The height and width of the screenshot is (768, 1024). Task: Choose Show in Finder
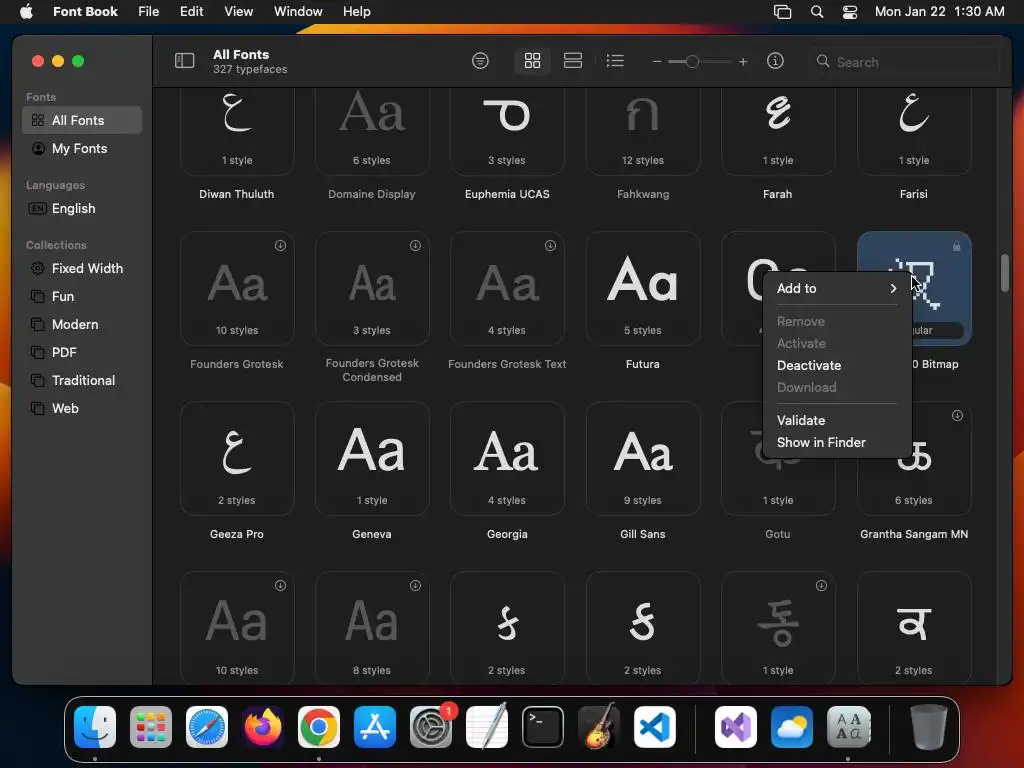tap(837, 443)
